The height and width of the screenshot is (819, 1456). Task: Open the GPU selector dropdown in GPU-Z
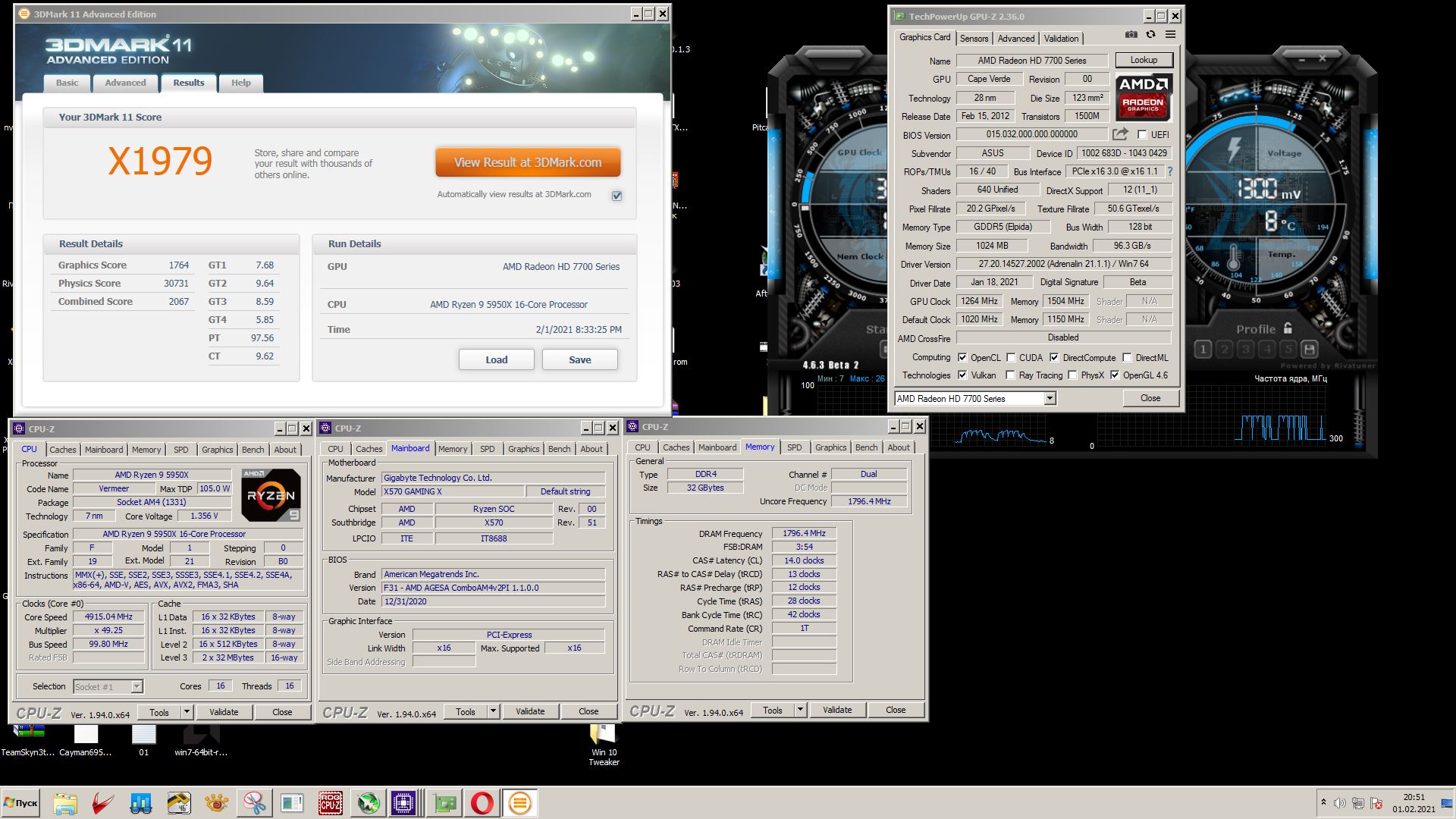1050,399
